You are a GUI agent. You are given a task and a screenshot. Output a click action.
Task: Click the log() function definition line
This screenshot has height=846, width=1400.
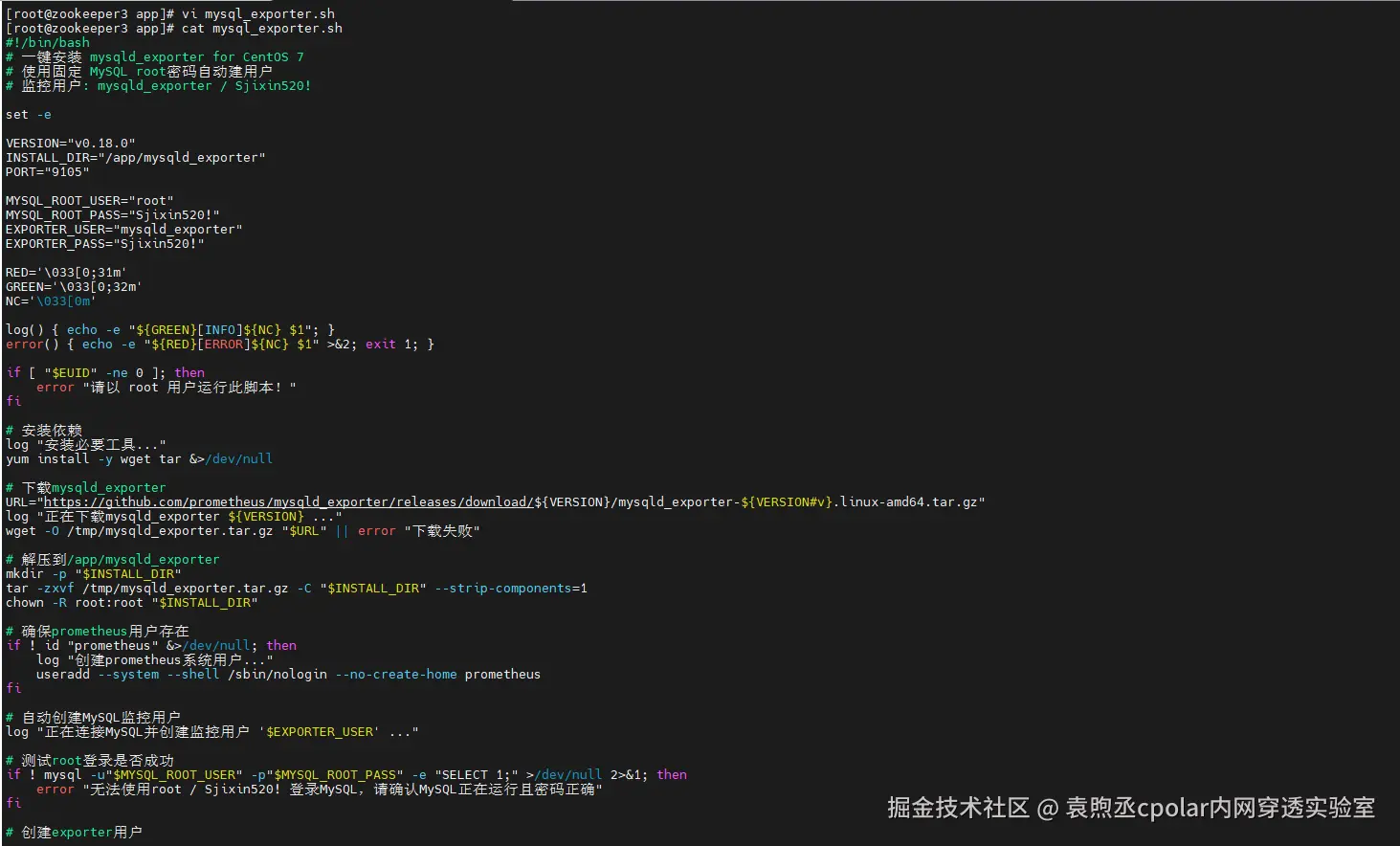170,330
